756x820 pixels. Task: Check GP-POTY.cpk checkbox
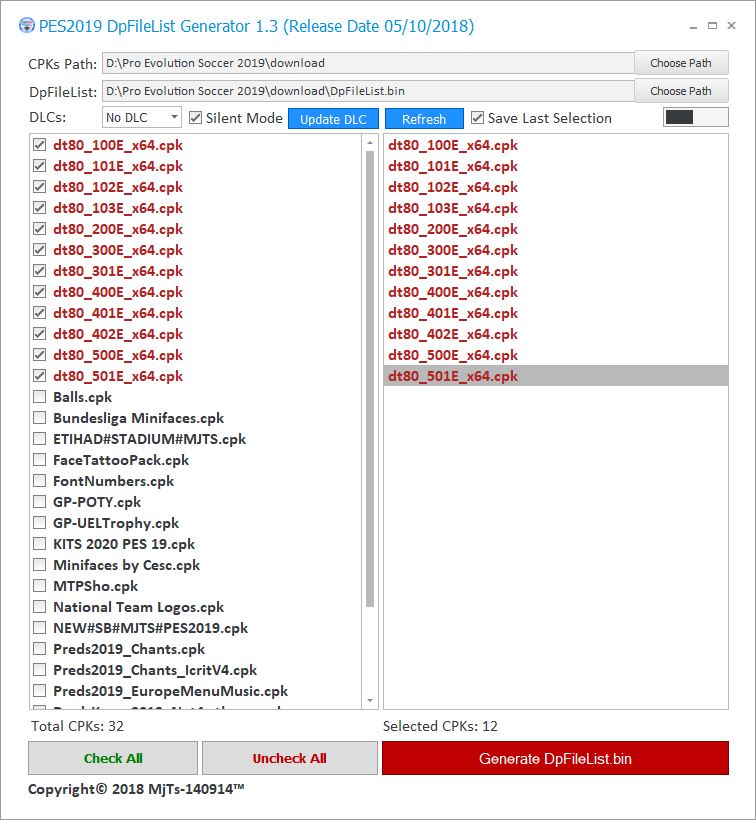click(40, 502)
